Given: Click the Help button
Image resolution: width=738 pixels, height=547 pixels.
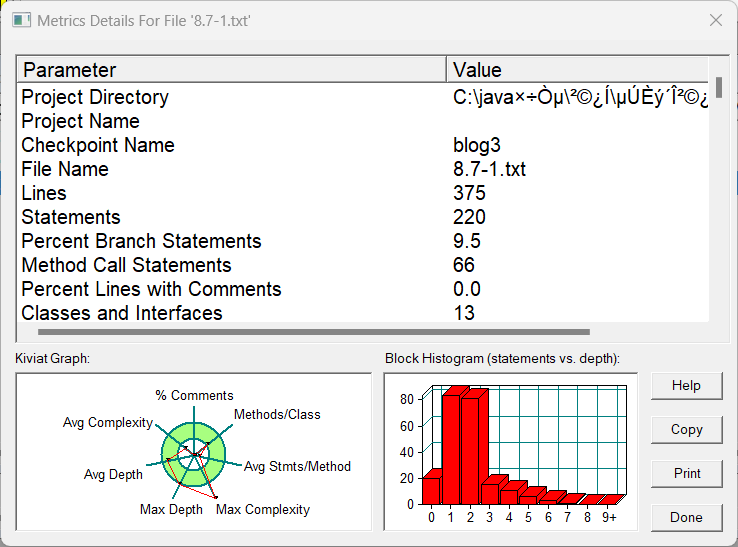Looking at the screenshot, I should (x=686, y=386).
